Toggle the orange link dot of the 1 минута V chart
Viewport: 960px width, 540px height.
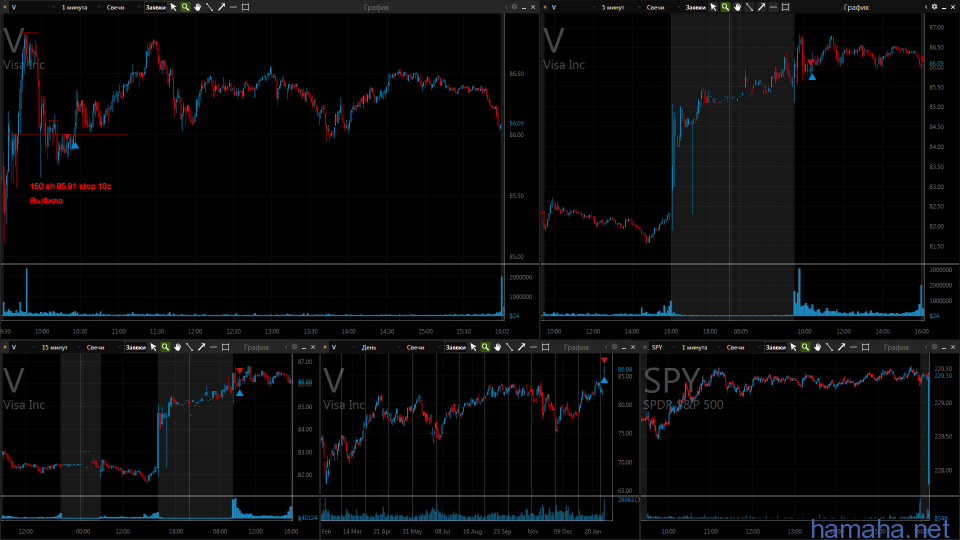6,7
